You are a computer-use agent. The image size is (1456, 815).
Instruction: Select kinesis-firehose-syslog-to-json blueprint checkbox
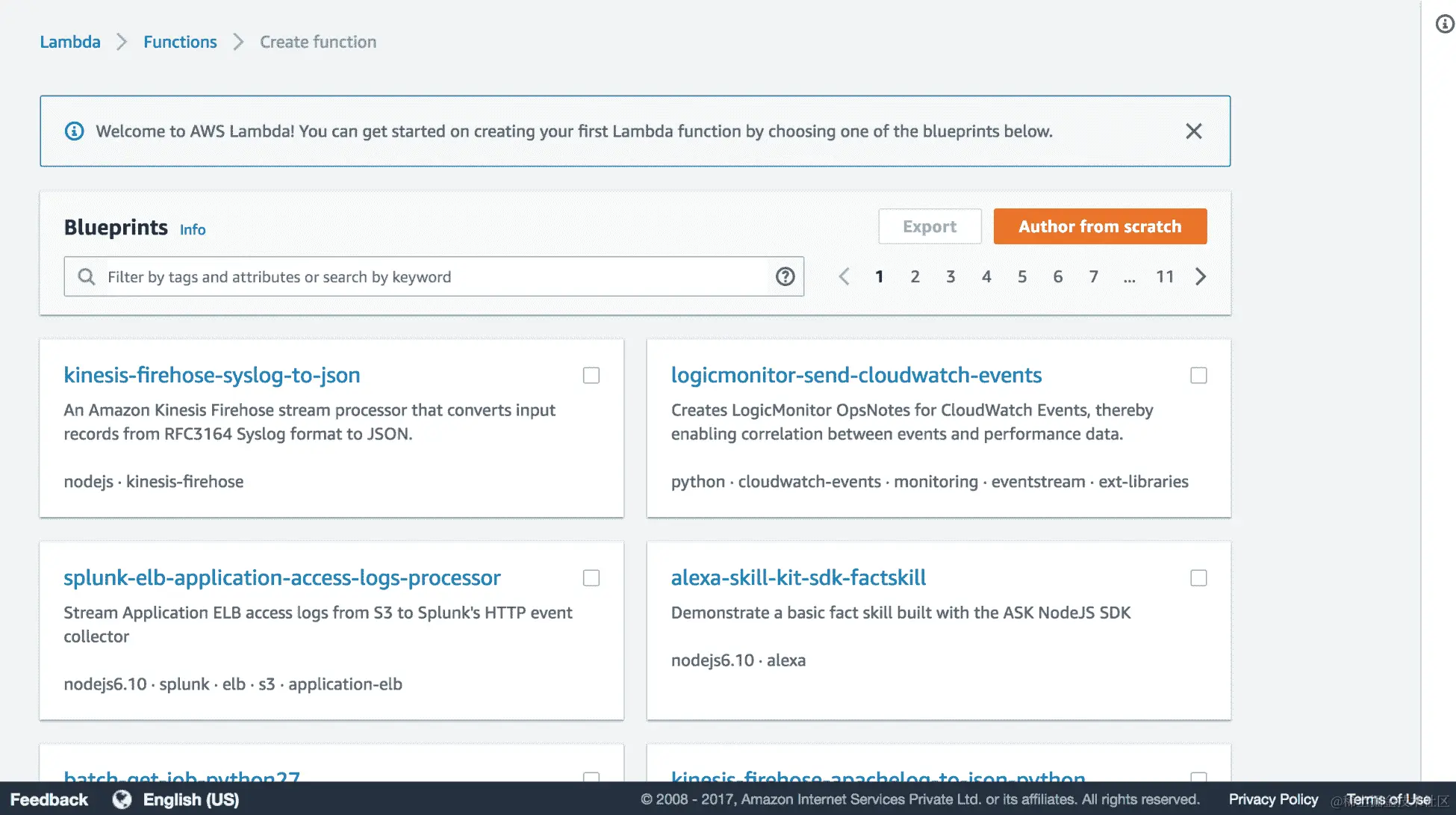(x=591, y=376)
